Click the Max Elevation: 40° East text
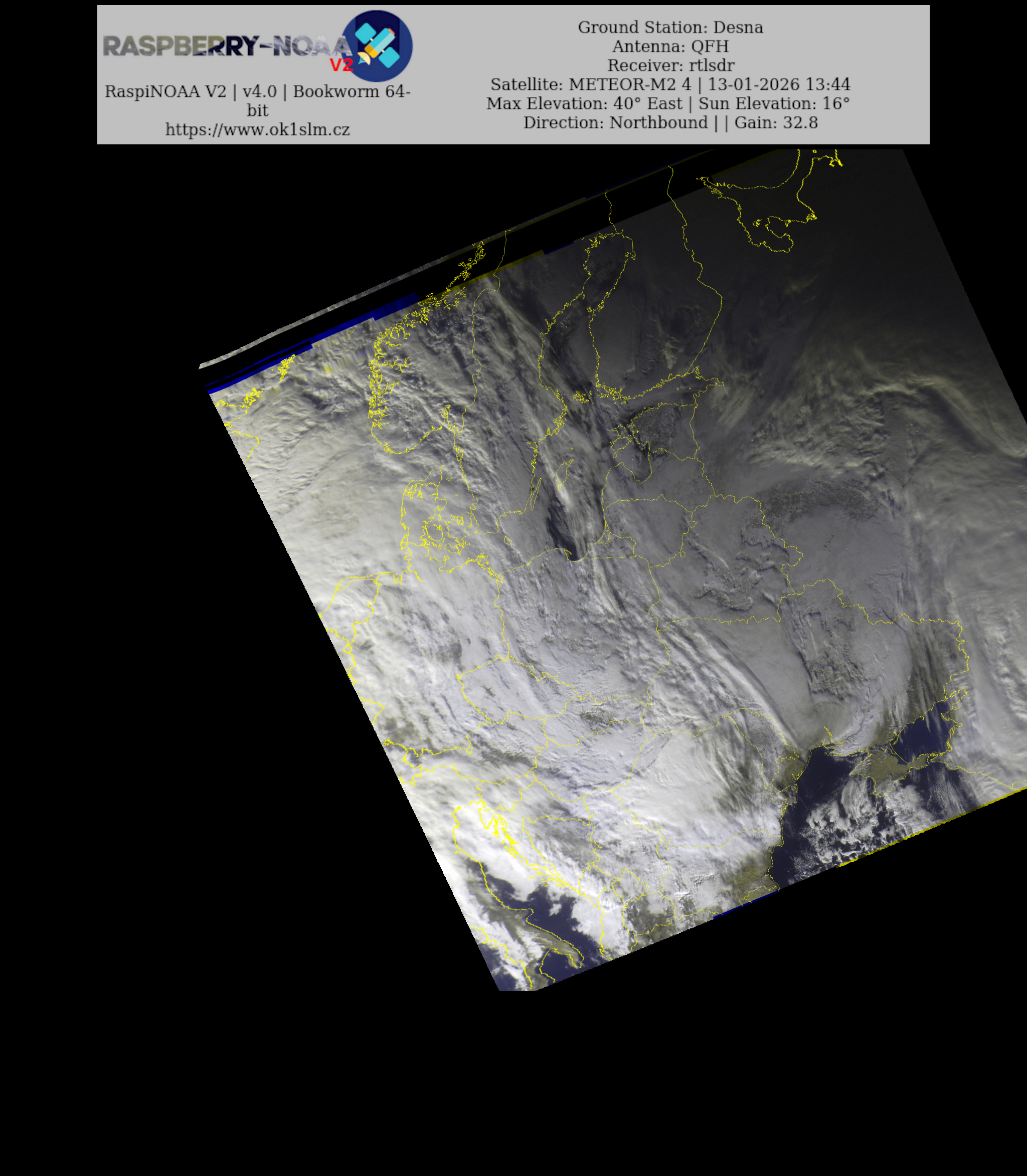The image size is (1027, 1176). click(x=584, y=104)
